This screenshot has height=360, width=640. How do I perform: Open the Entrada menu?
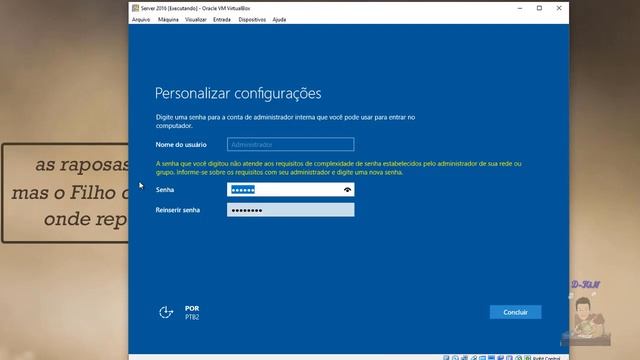coord(222,20)
